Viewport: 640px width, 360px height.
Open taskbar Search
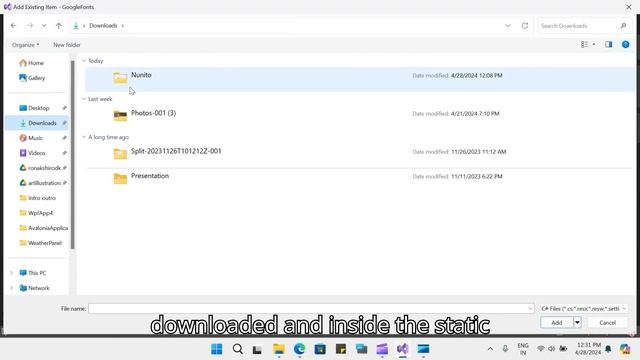coord(238,349)
